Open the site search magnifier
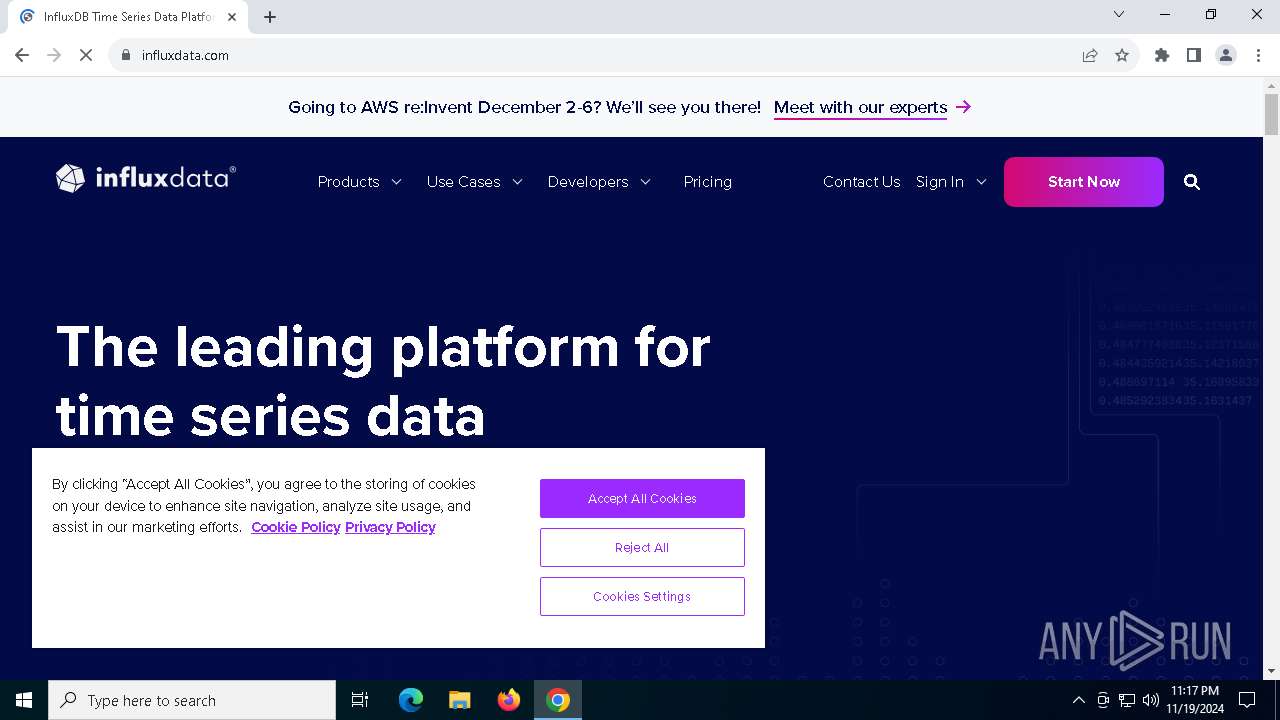 (1192, 182)
